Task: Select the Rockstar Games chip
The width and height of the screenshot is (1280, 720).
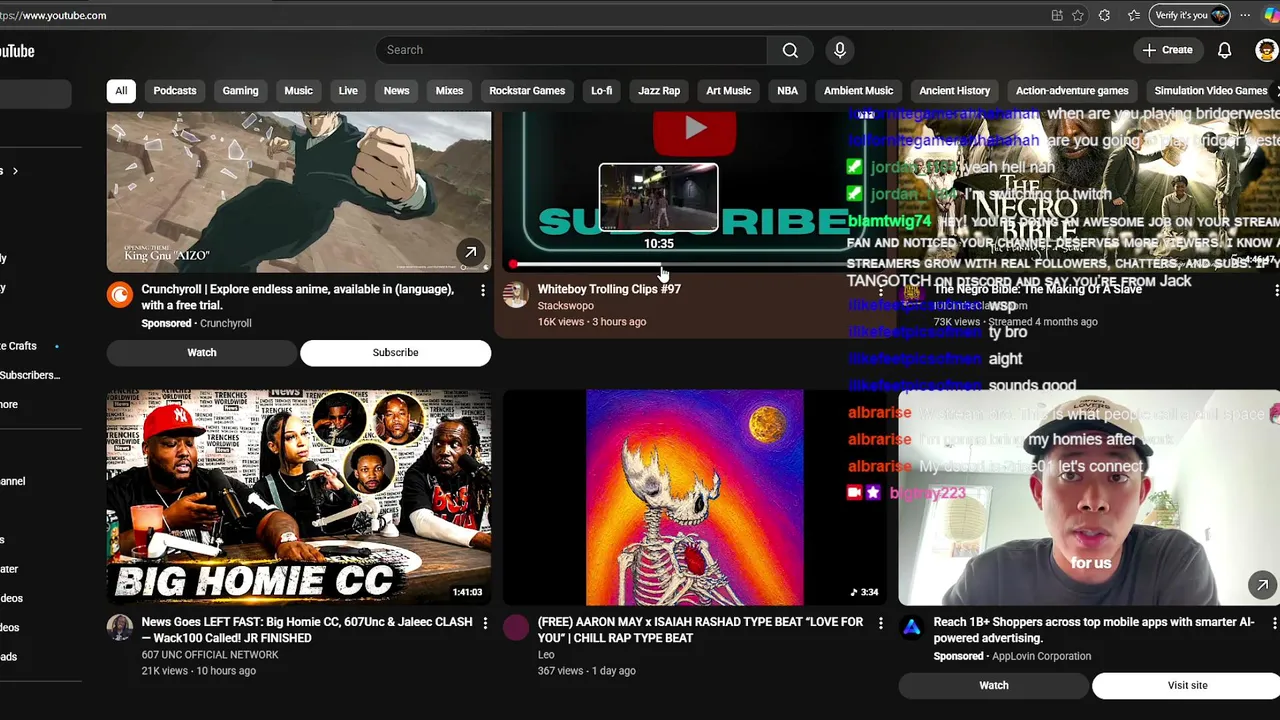Action: point(527,91)
